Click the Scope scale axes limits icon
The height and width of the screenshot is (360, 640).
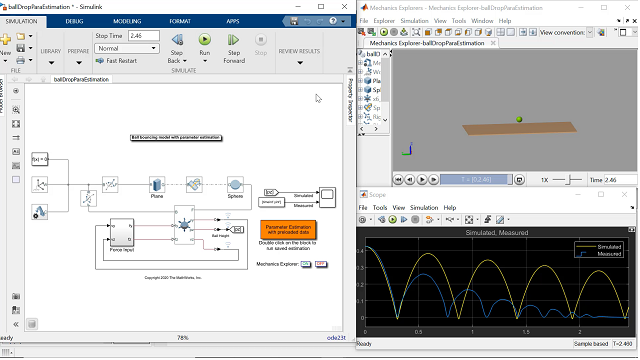click(x=469, y=220)
